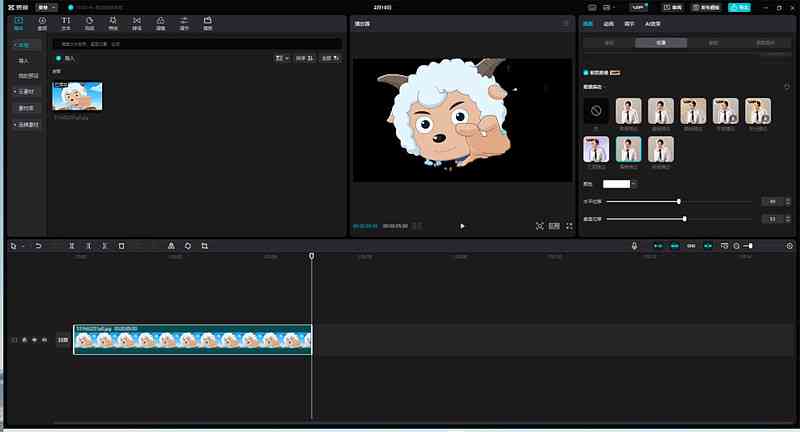Open the Transitions tab
Image resolution: width=800 pixels, height=432 pixels.
[137, 23]
